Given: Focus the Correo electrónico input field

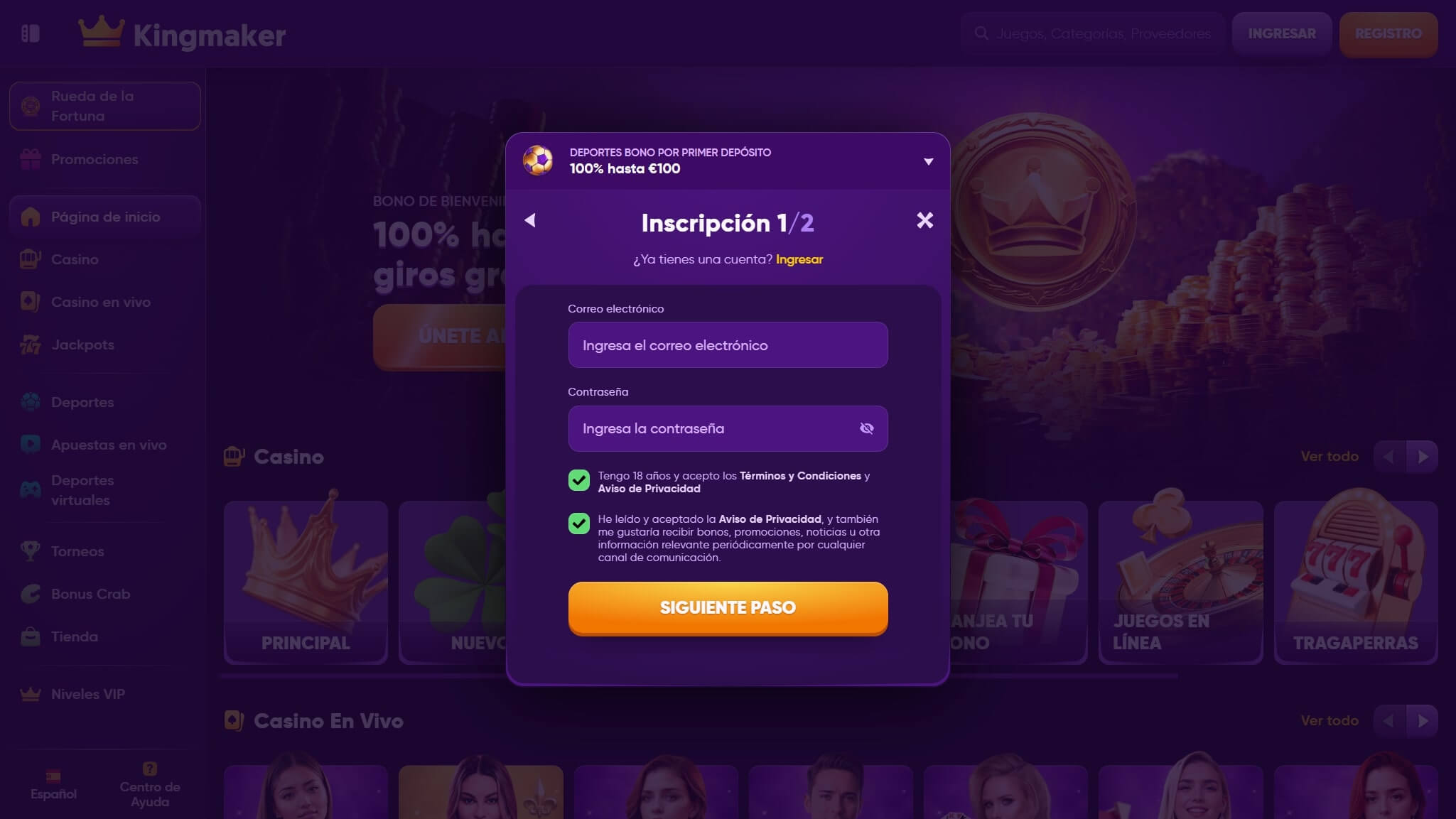Looking at the screenshot, I should coord(728,345).
